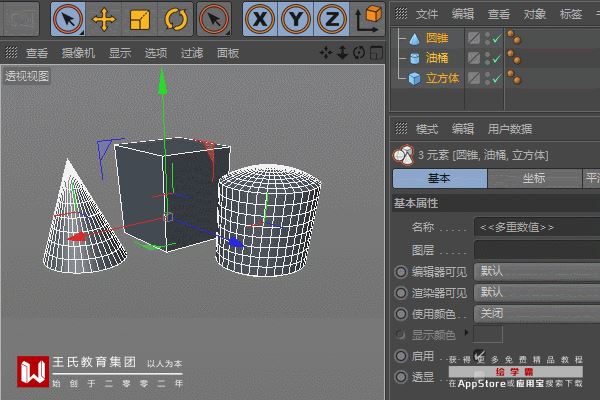
Task: Click the cube icon beside 立方体
Action: (414, 79)
